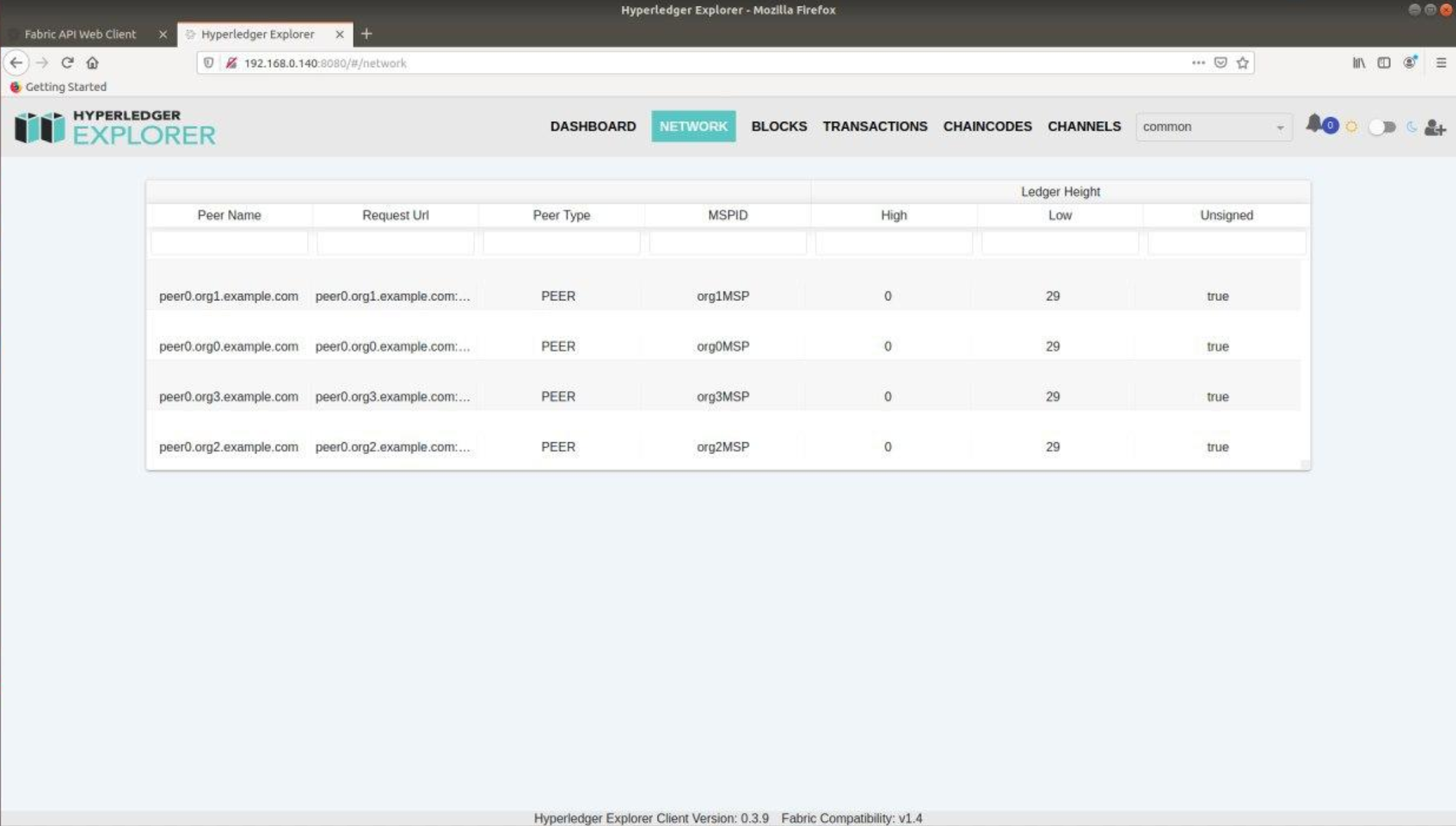1456x826 pixels.
Task: Expand the common channel dropdown
Action: 1213,127
